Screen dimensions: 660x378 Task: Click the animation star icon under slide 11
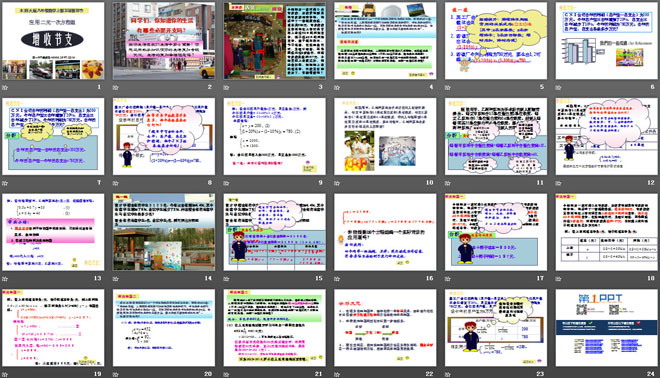click(x=448, y=183)
